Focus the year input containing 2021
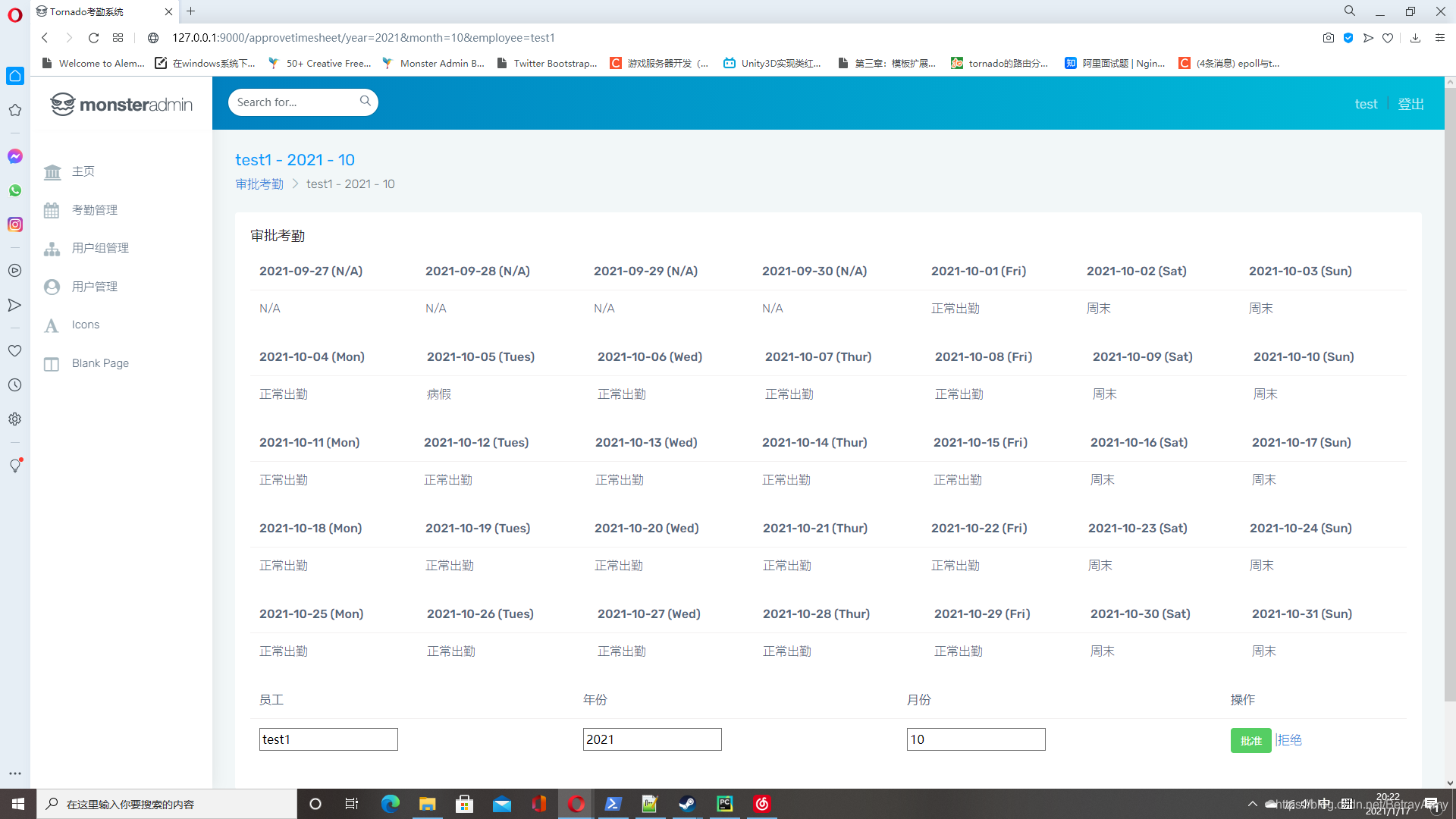1456x819 pixels. click(x=652, y=739)
